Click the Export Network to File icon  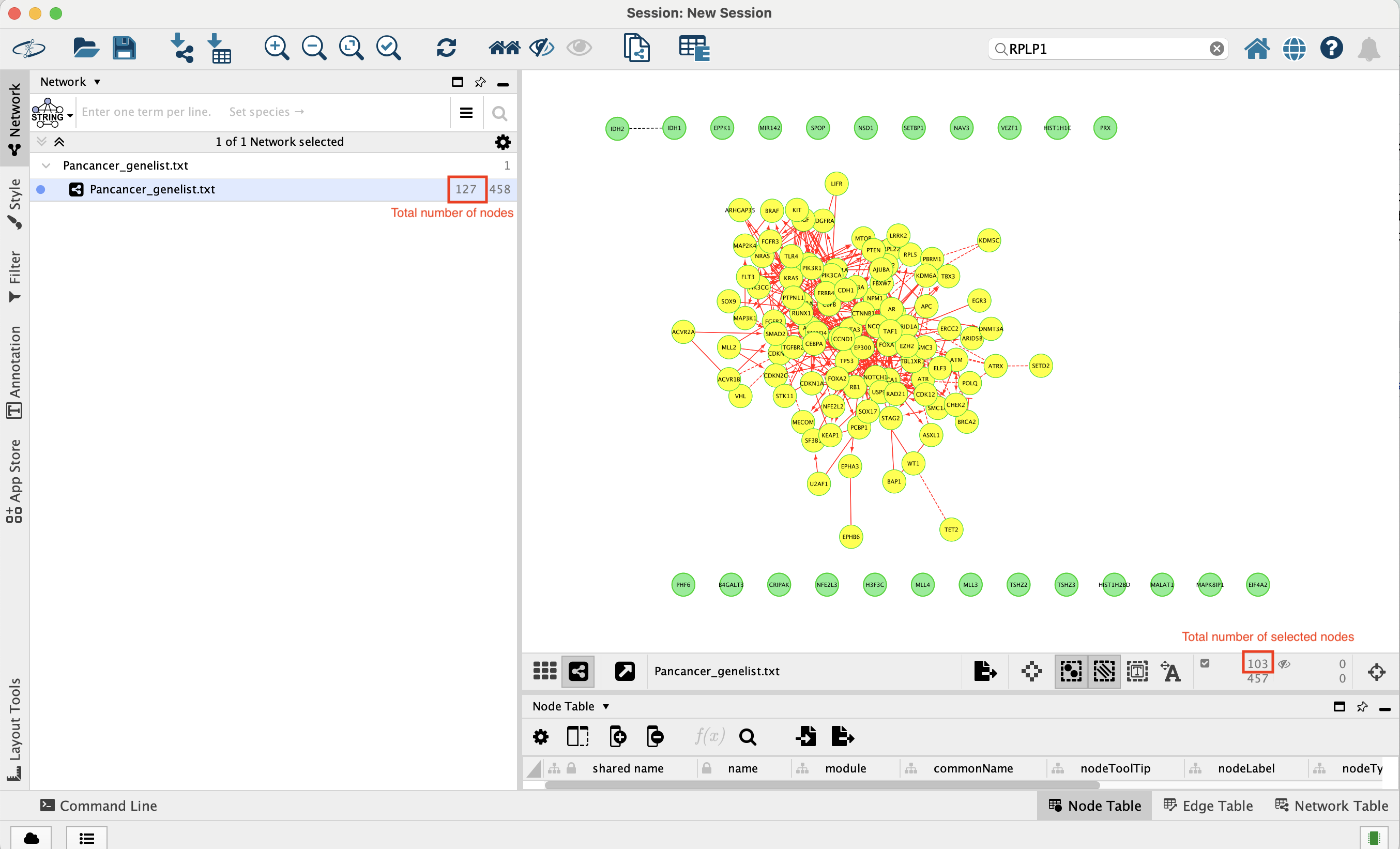[985, 671]
